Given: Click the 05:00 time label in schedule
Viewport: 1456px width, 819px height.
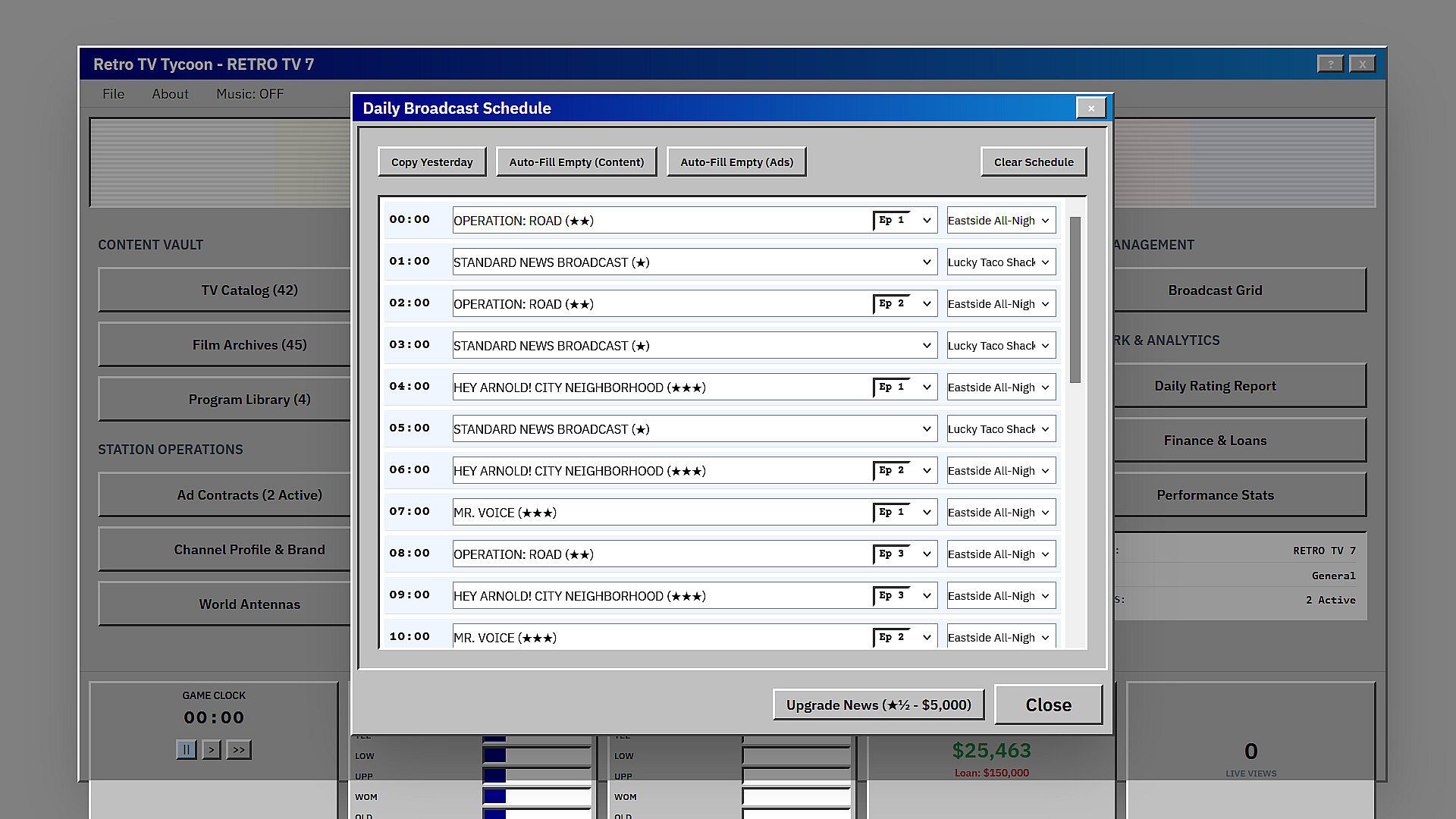Looking at the screenshot, I should (x=409, y=428).
